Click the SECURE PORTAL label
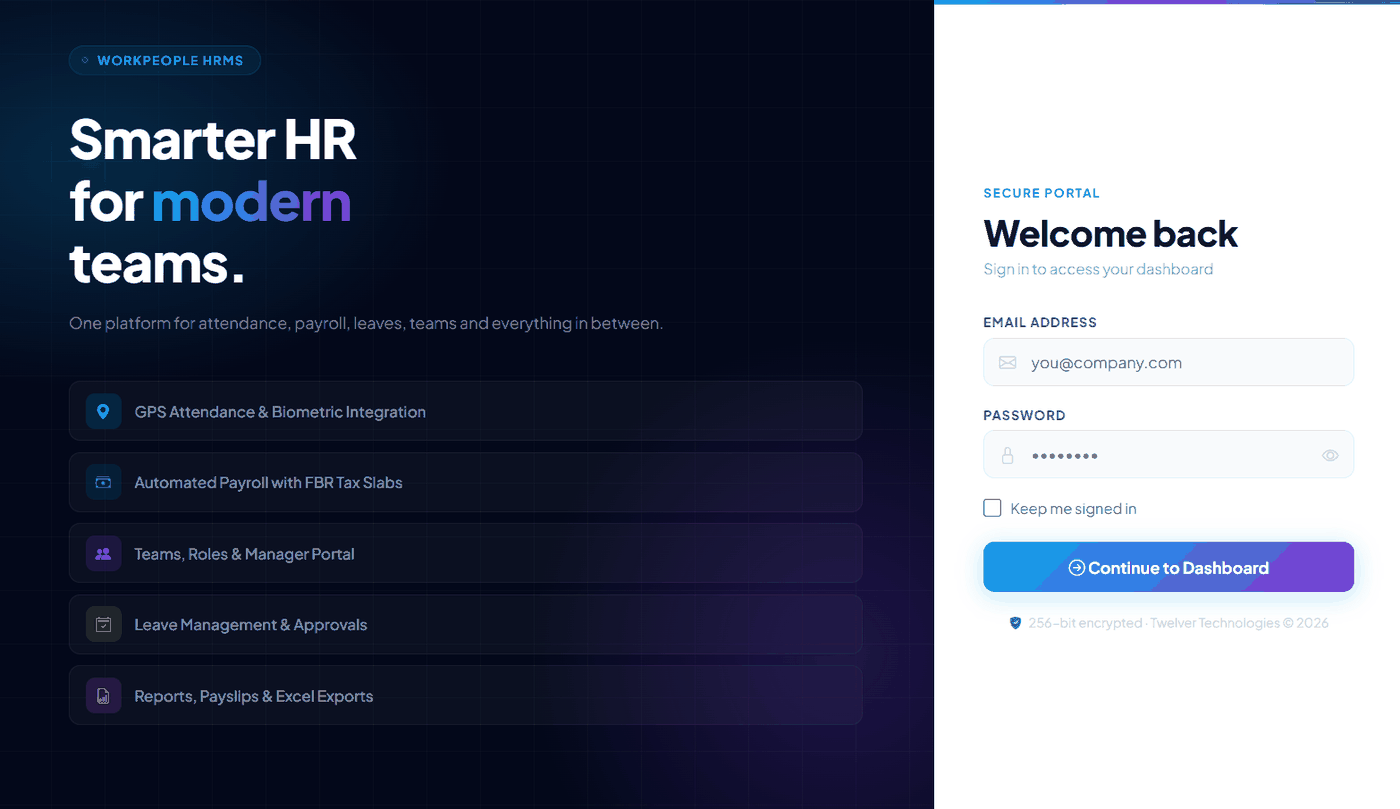 coord(1041,193)
